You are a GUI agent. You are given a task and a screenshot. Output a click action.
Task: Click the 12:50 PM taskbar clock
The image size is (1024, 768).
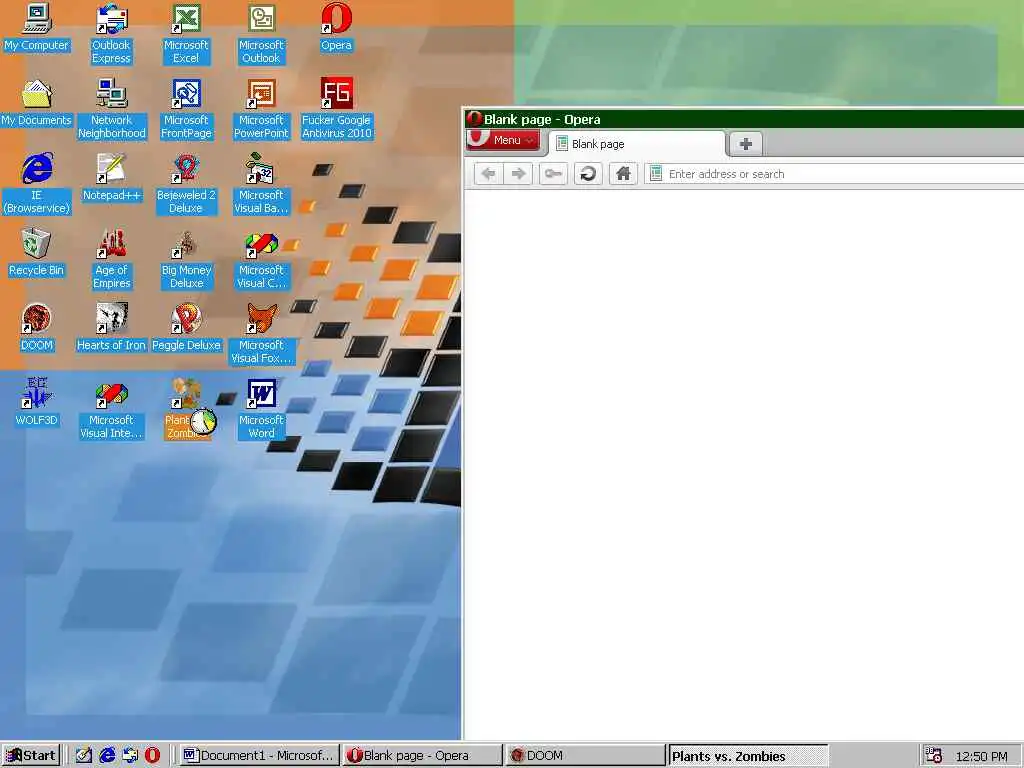click(x=982, y=756)
